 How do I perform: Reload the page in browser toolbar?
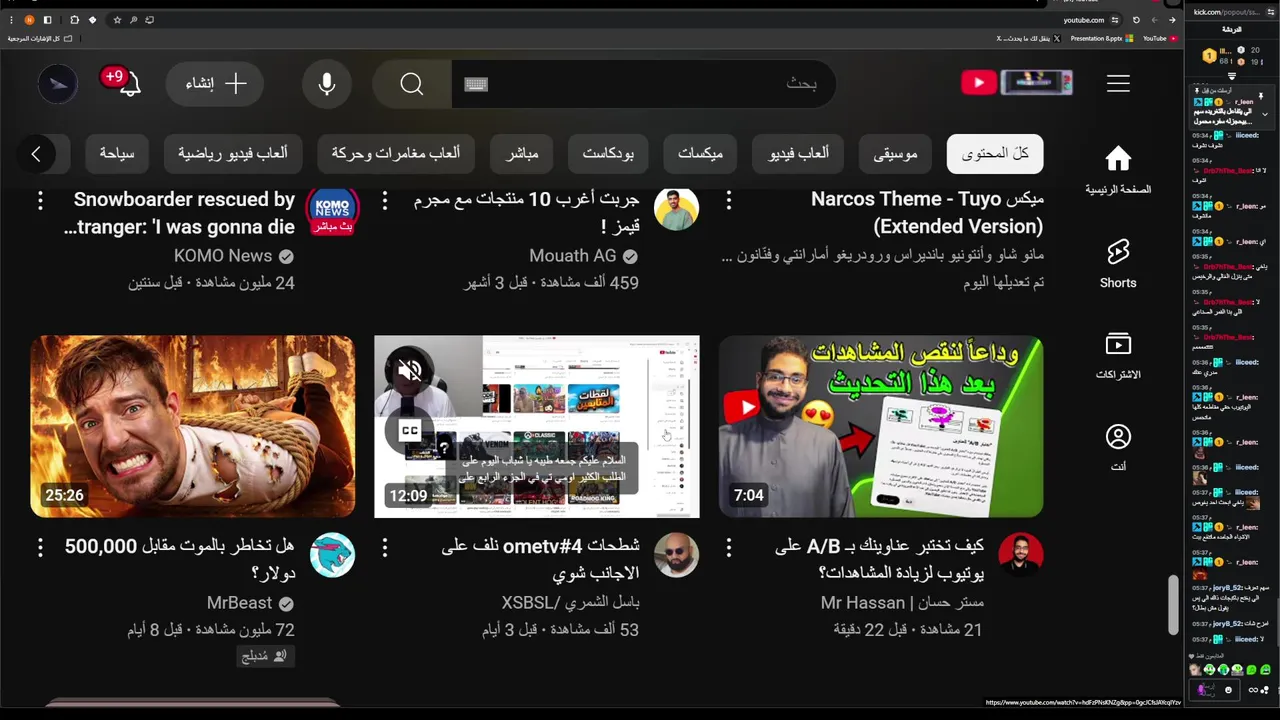[1136, 20]
